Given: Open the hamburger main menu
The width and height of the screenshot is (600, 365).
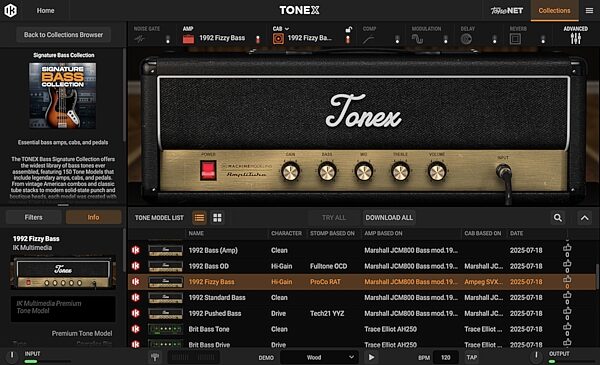Looking at the screenshot, I should (589, 11).
